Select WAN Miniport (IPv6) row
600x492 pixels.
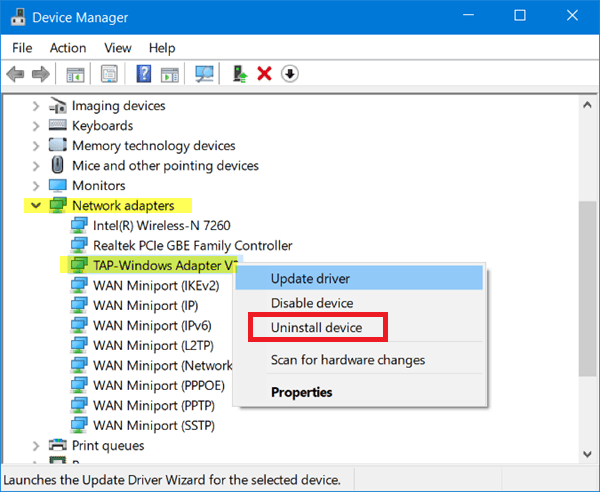(152, 325)
